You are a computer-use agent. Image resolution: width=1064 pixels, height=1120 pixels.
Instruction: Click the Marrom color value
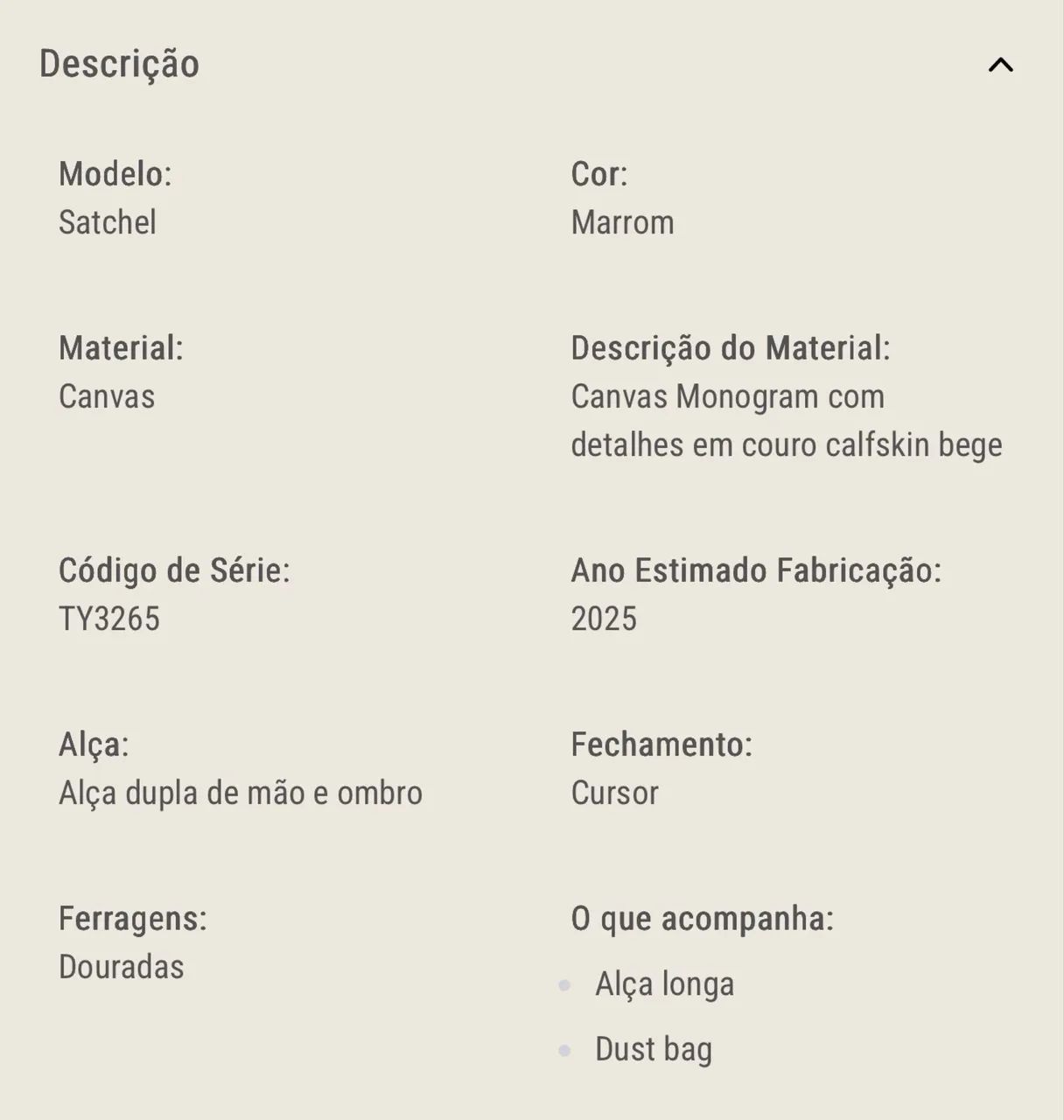pyautogui.click(x=623, y=222)
